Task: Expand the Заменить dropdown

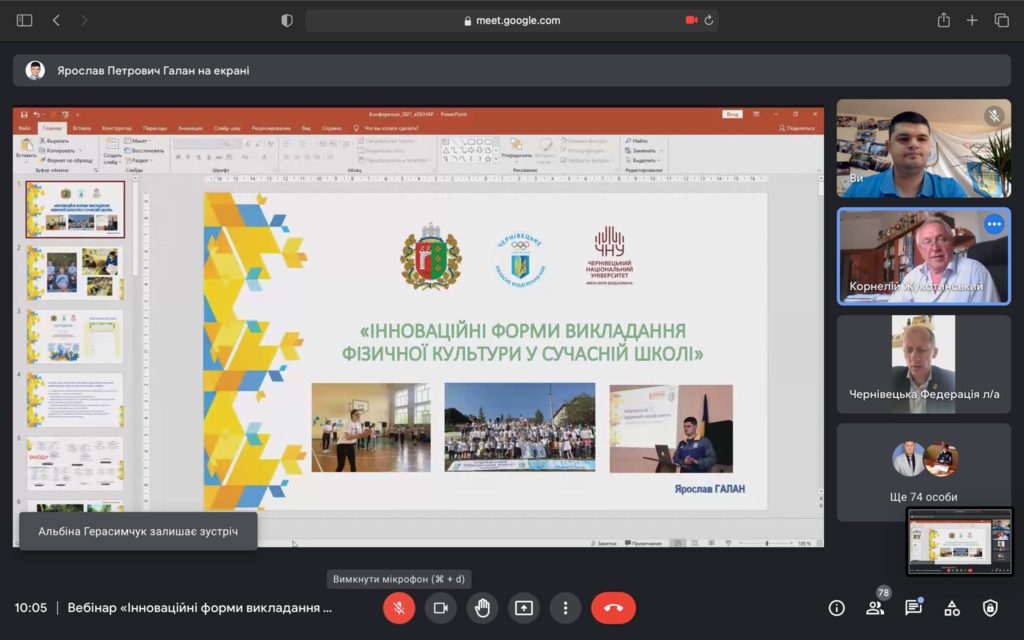Action: 661,151
